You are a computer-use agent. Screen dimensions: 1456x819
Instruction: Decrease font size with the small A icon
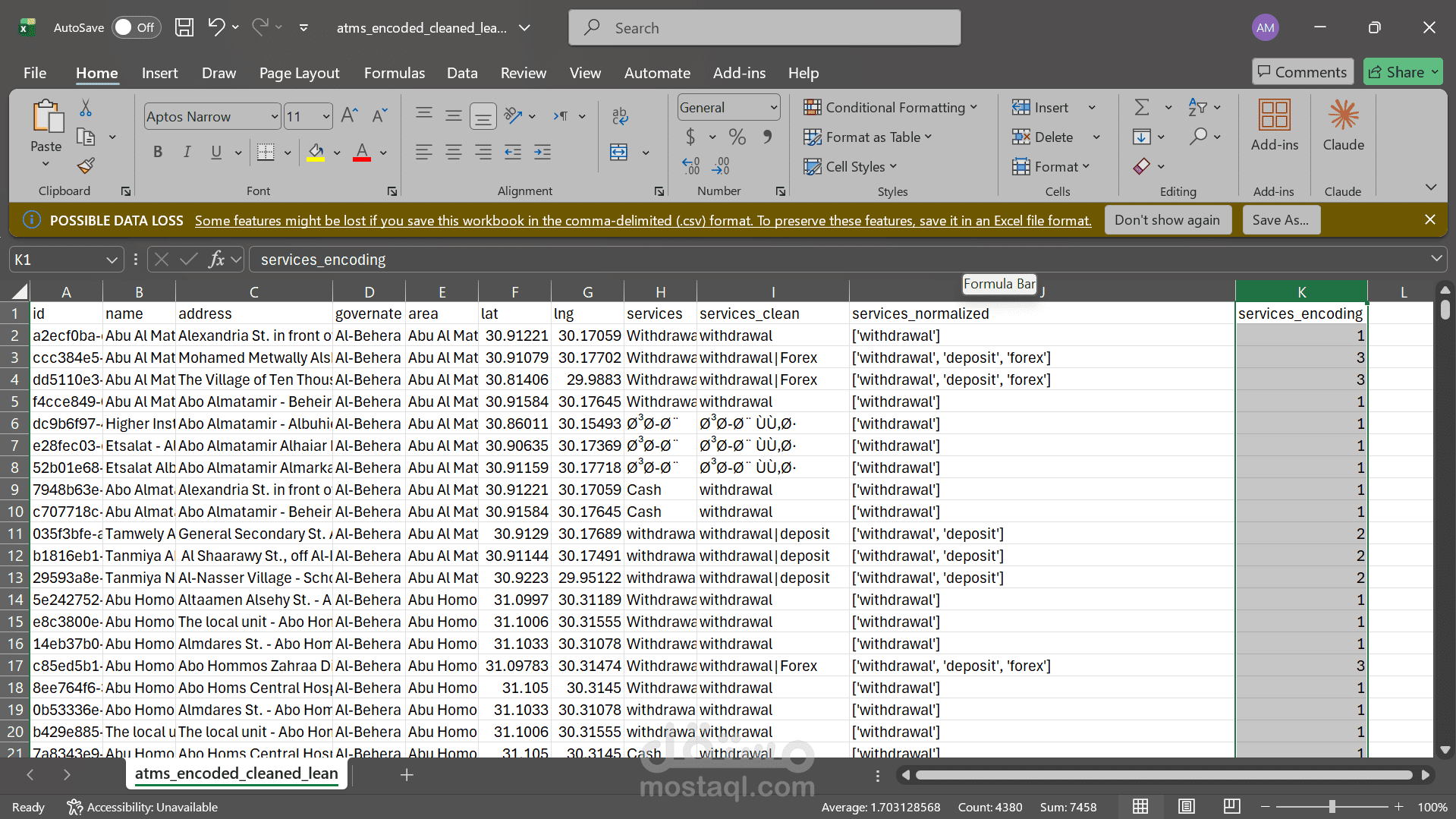pyautogui.click(x=379, y=116)
